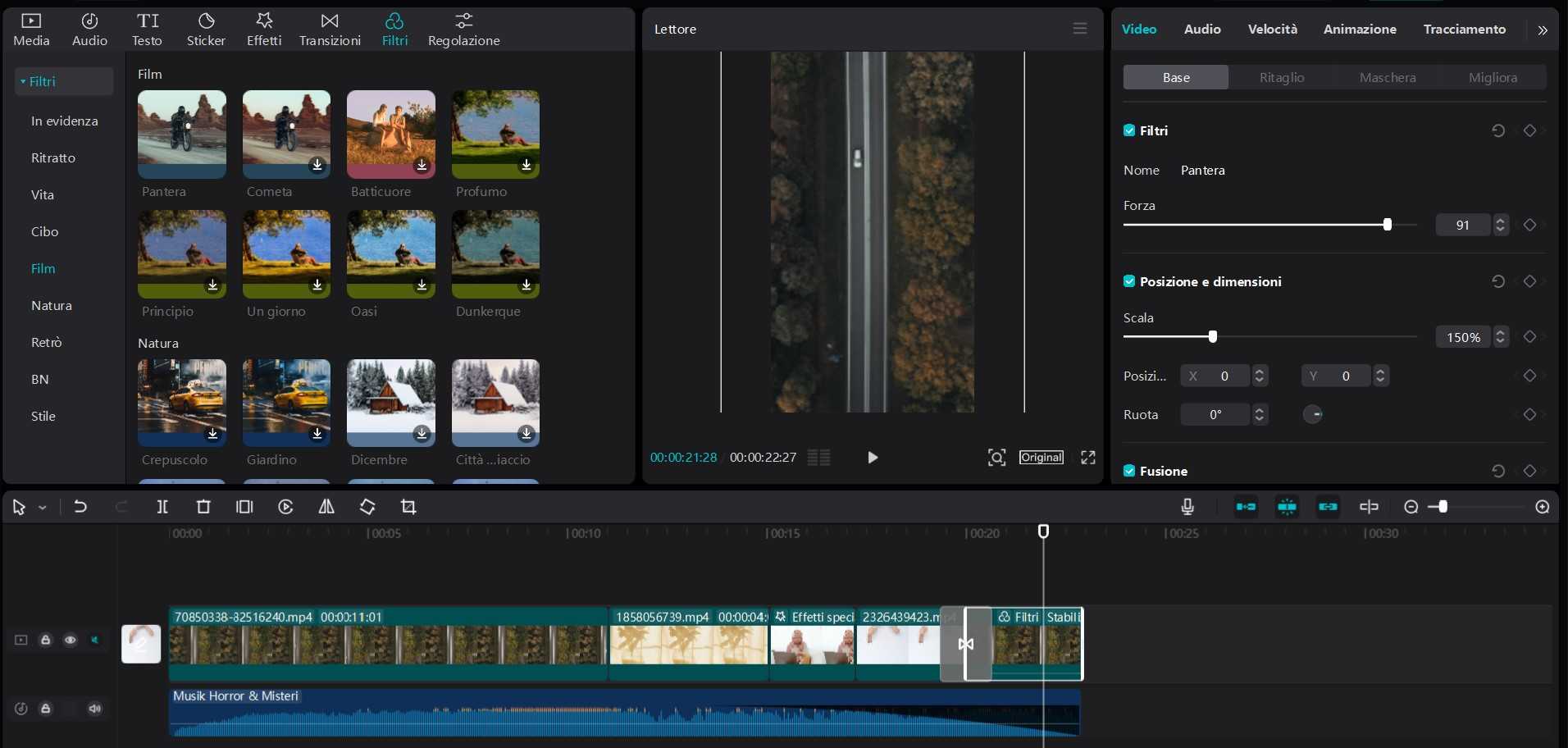Download the Principio filter

coord(212,285)
